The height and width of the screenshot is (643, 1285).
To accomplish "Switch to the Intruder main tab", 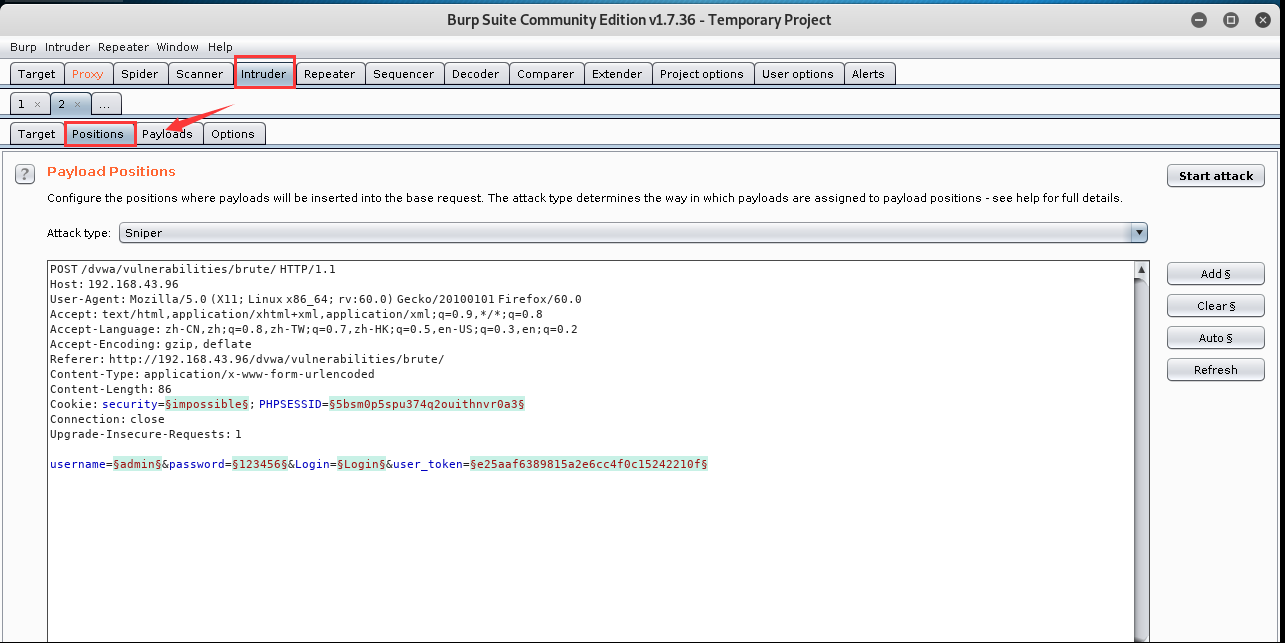I will (264, 74).
